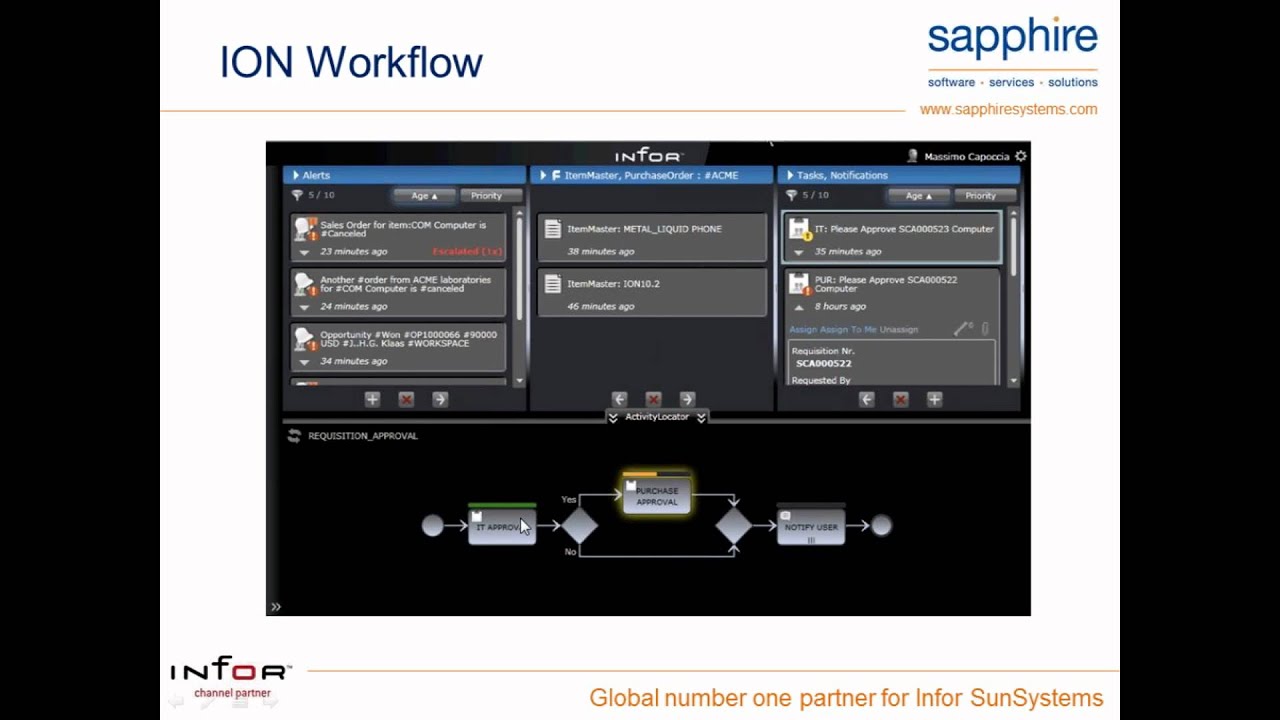Expand the Opportunity #Won alert card
Viewport: 1280px width, 720px height.
tap(305, 362)
